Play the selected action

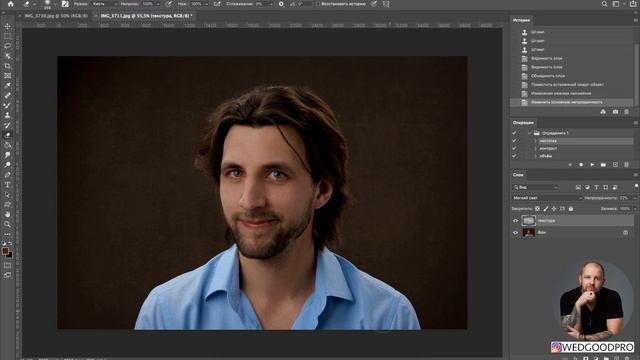tap(592, 164)
